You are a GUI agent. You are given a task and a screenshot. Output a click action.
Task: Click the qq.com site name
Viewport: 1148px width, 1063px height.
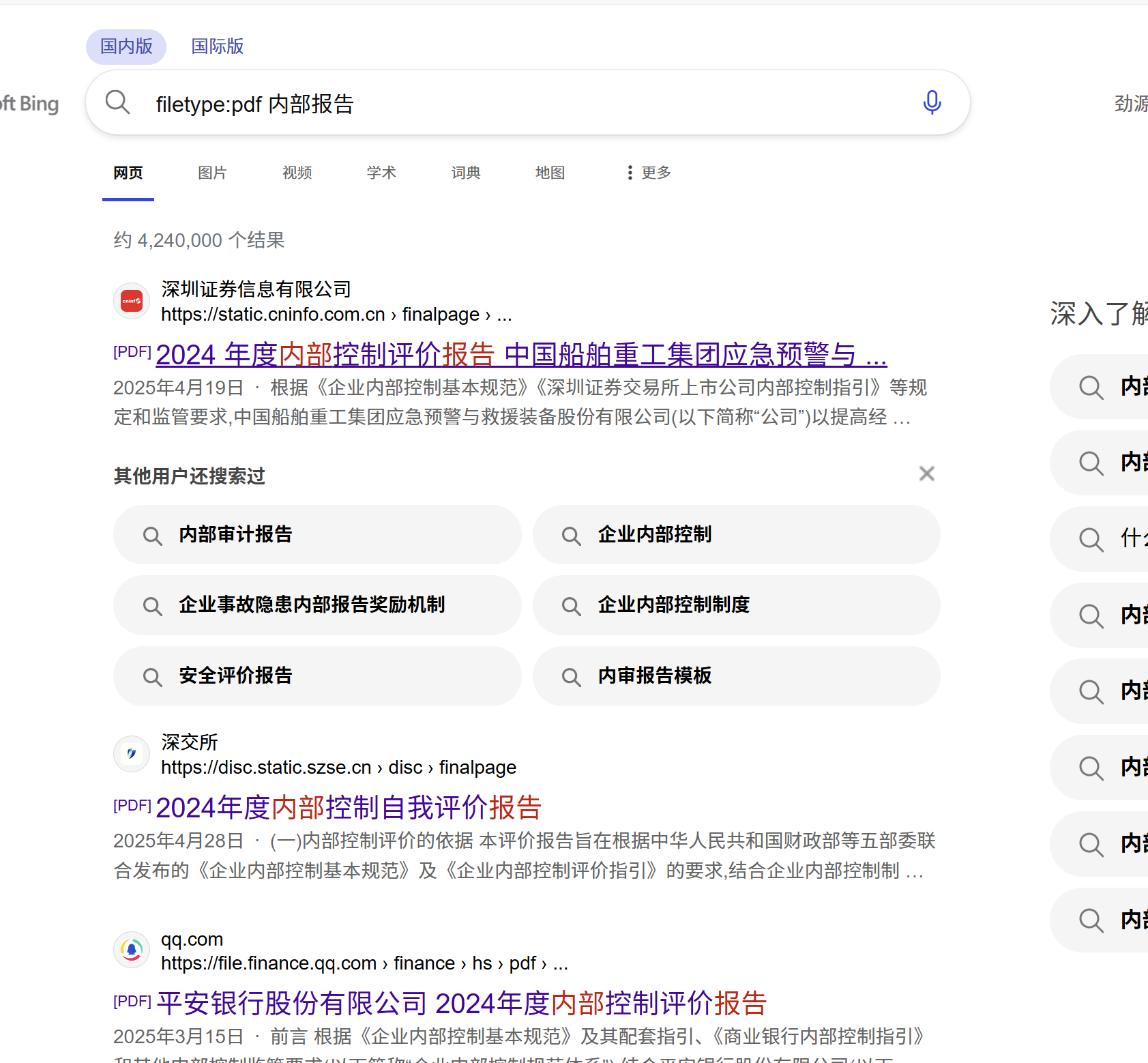click(192, 940)
